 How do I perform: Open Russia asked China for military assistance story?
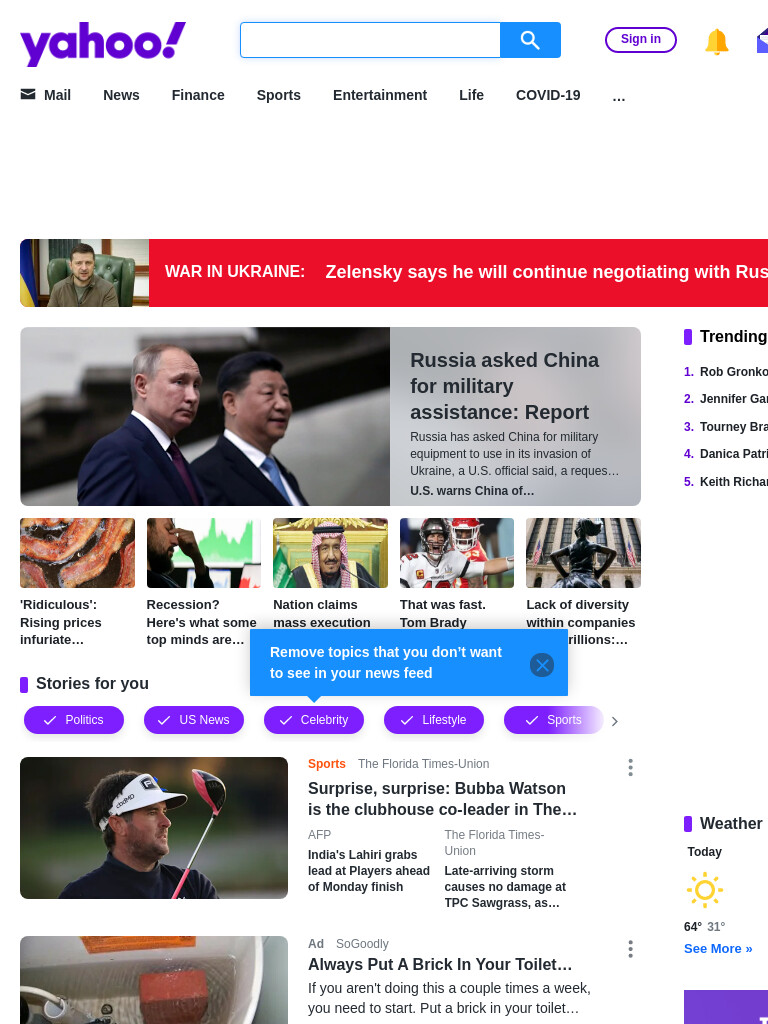(x=504, y=386)
